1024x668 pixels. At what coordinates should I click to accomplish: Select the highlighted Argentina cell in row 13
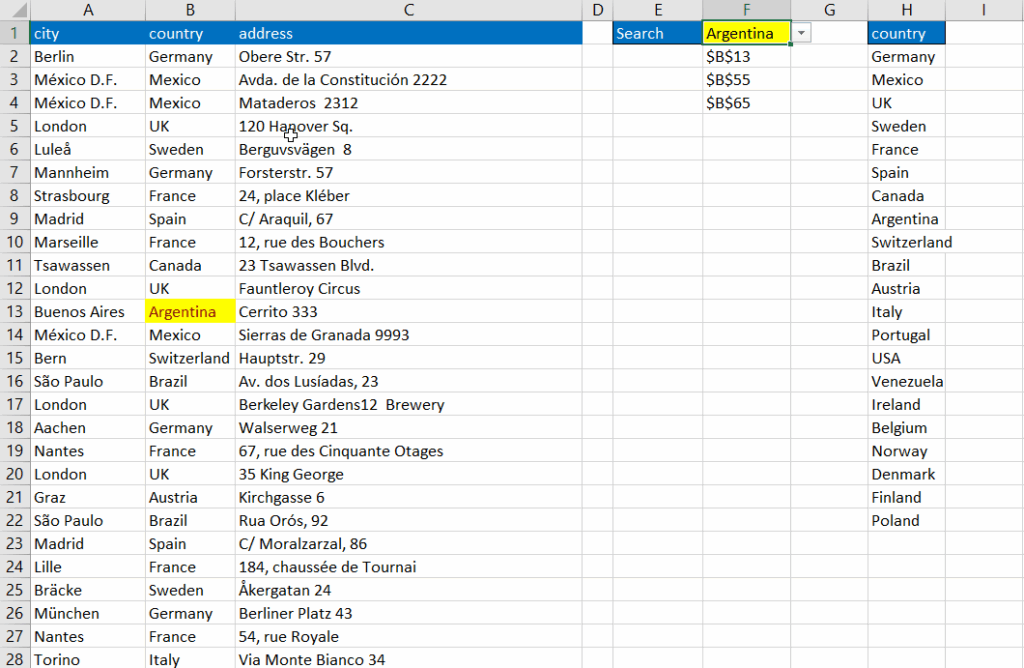click(190, 311)
